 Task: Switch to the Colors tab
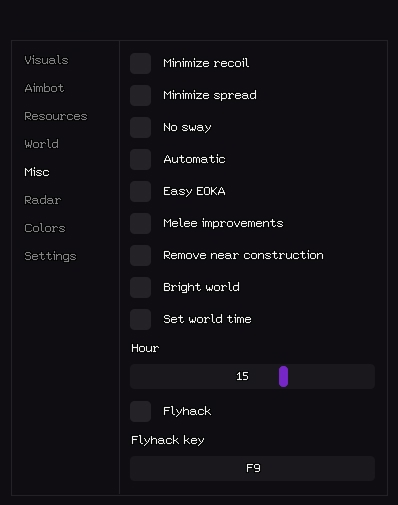(45, 228)
